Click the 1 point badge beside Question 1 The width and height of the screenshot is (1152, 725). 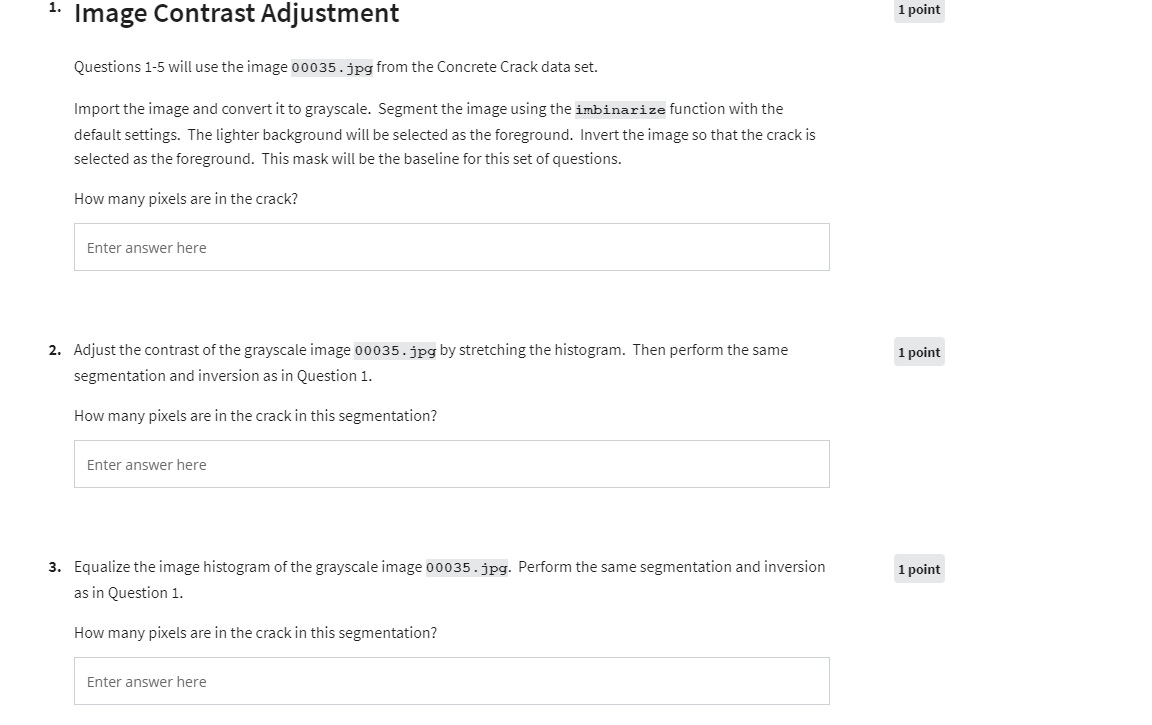point(918,9)
